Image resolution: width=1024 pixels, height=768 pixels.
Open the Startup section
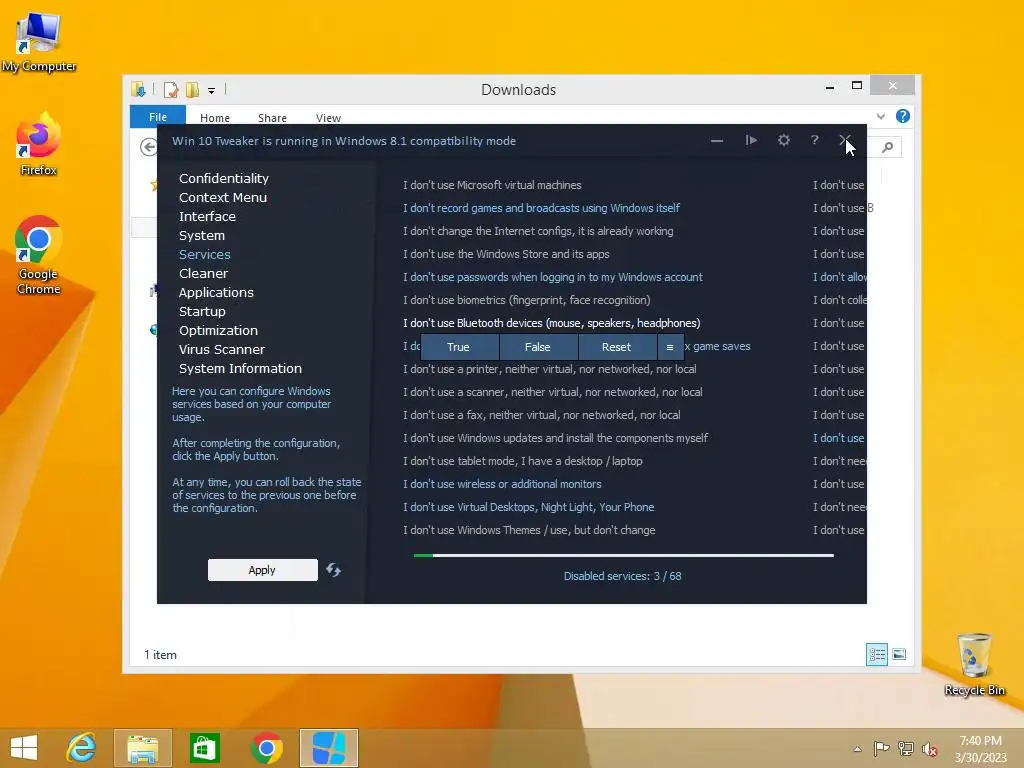[202, 311]
